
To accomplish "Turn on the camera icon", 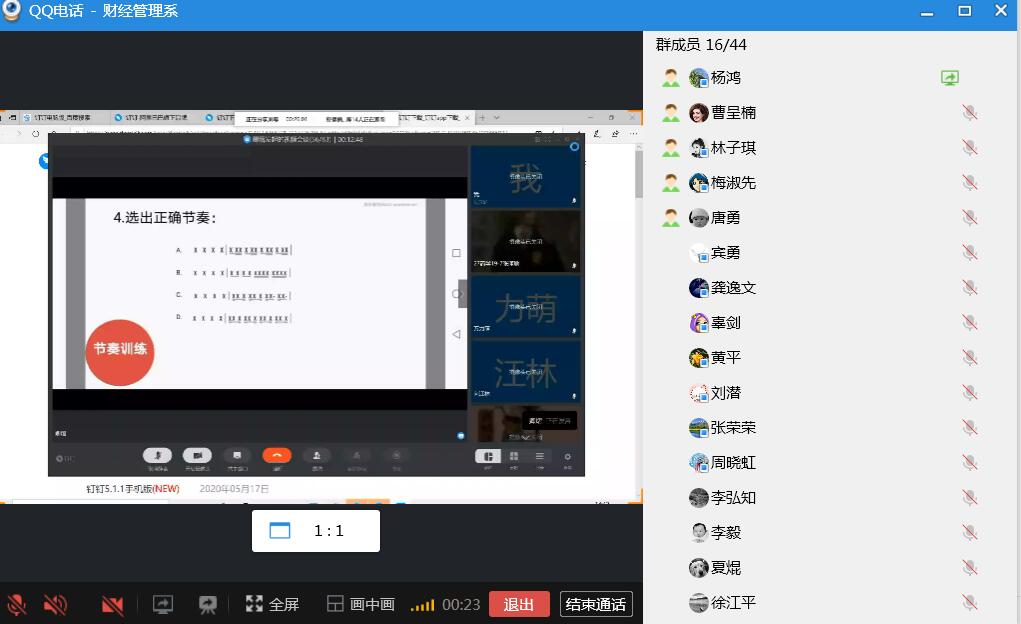I will coord(110,605).
